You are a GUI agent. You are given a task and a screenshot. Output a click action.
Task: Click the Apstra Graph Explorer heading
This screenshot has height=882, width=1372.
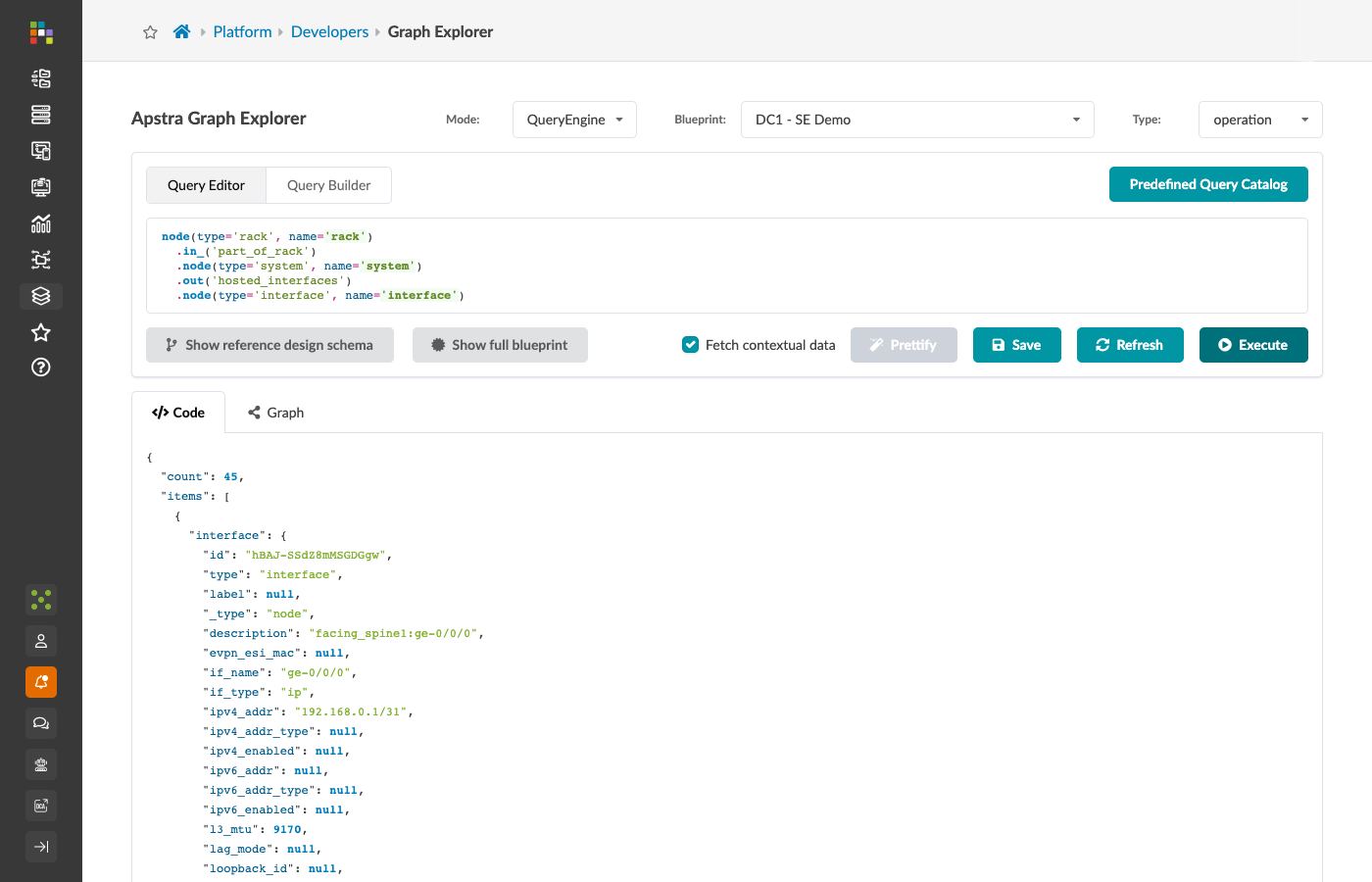(x=219, y=119)
